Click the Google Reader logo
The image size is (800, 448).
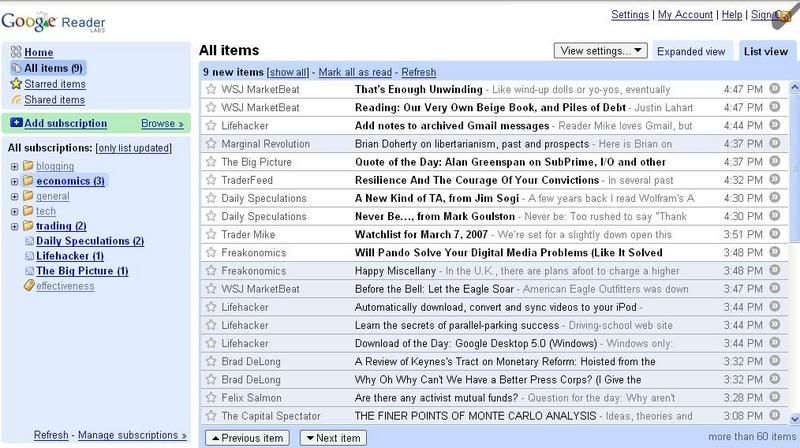[x=54, y=21]
